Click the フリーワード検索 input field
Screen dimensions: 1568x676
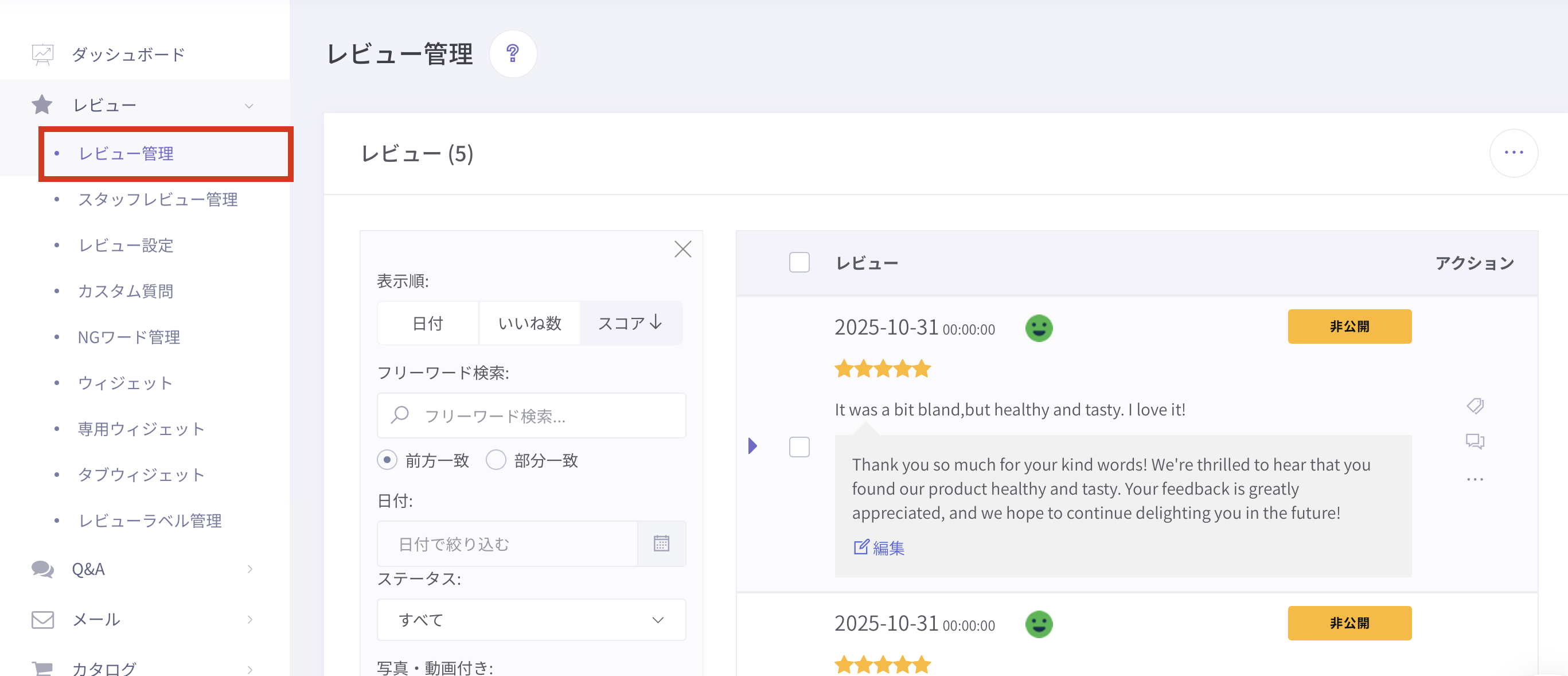pyautogui.click(x=531, y=416)
